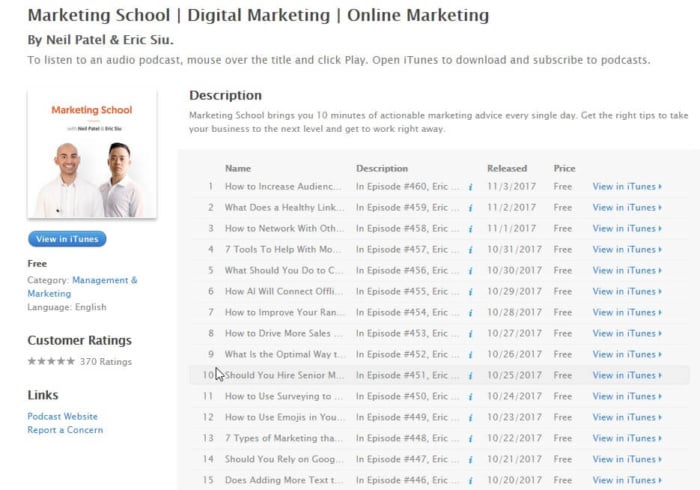This screenshot has width=700, height=490.
Task: Open View in iTunes on 10/22/2017 row
Action: [x=627, y=438]
